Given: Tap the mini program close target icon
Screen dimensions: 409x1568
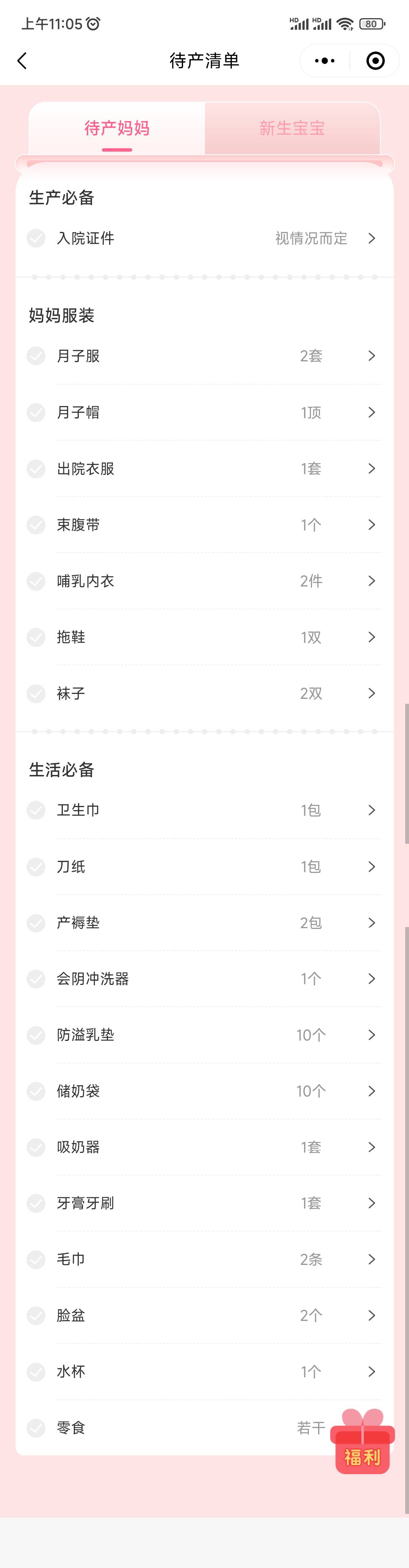Looking at the screenshot, I should point(375,61).
